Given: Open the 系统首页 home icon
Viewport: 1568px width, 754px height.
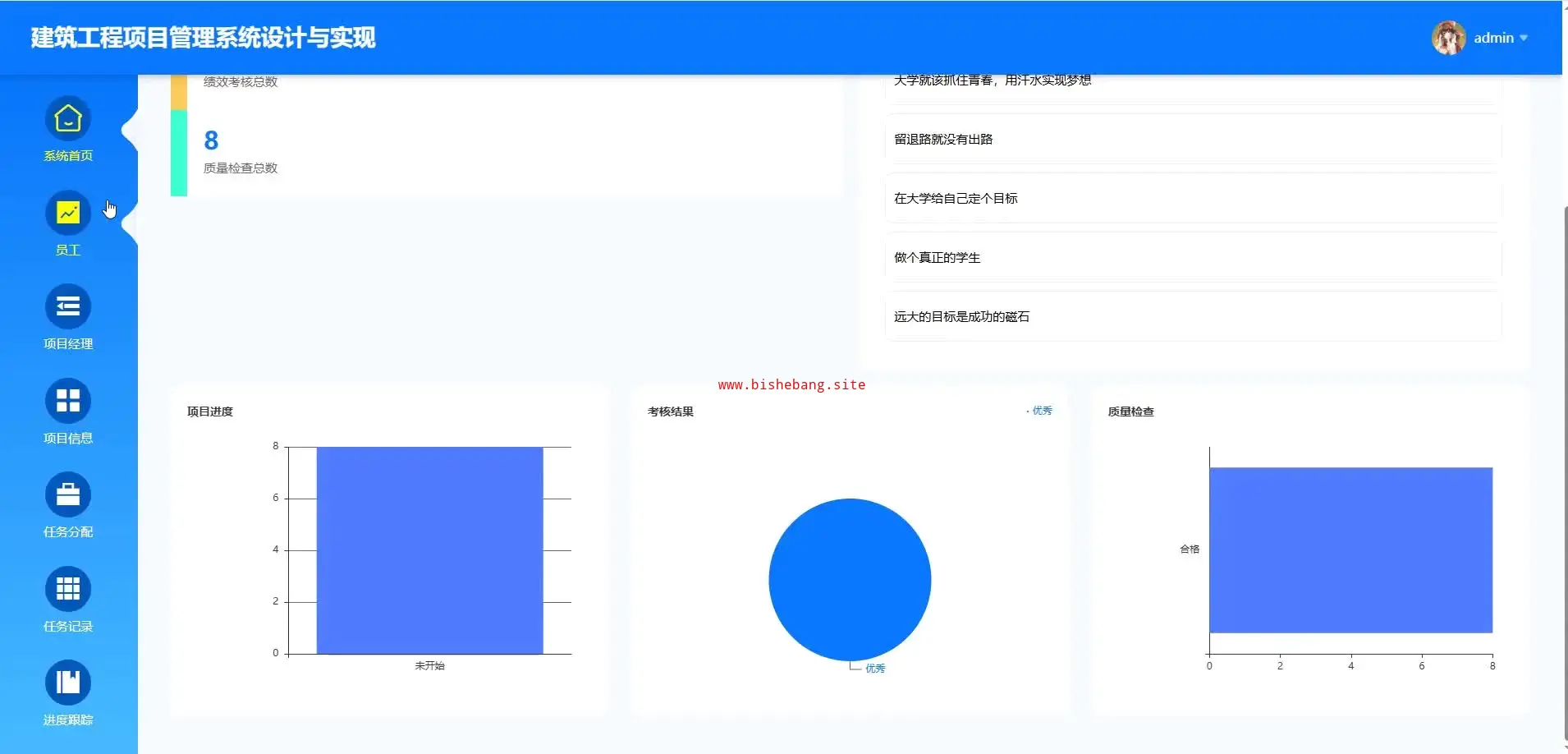Looking at the screenshot, I should tap(68, 119).
